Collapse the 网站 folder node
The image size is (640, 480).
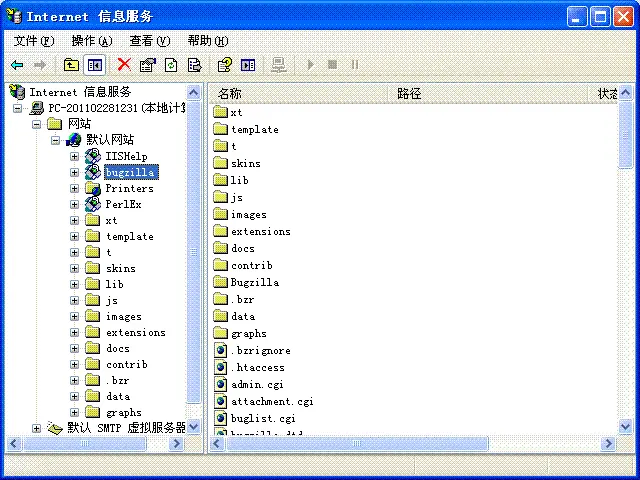coord(36,124)
